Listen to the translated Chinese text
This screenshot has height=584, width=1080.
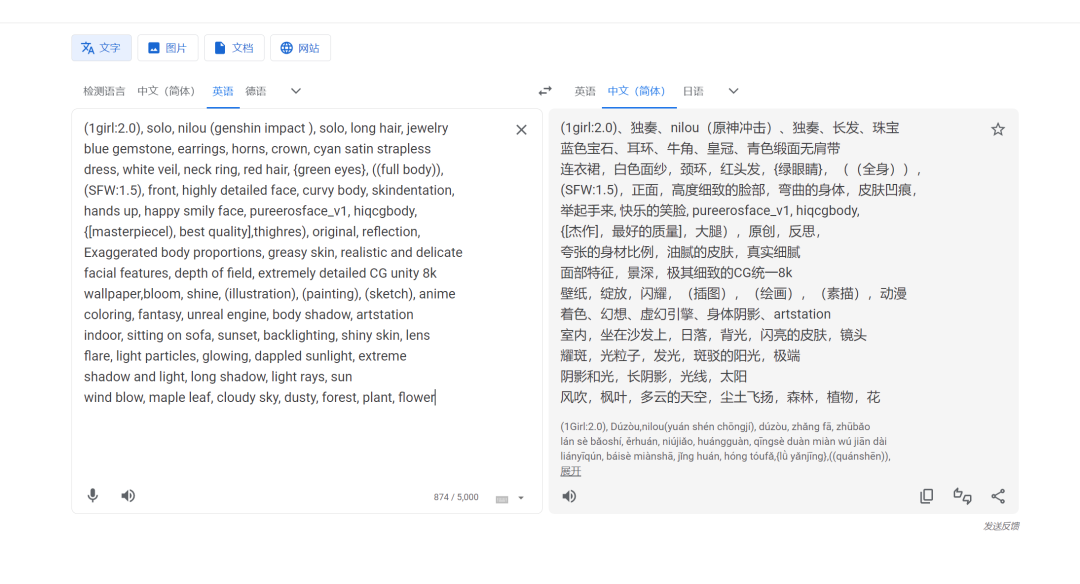click(x=569, y=496)
